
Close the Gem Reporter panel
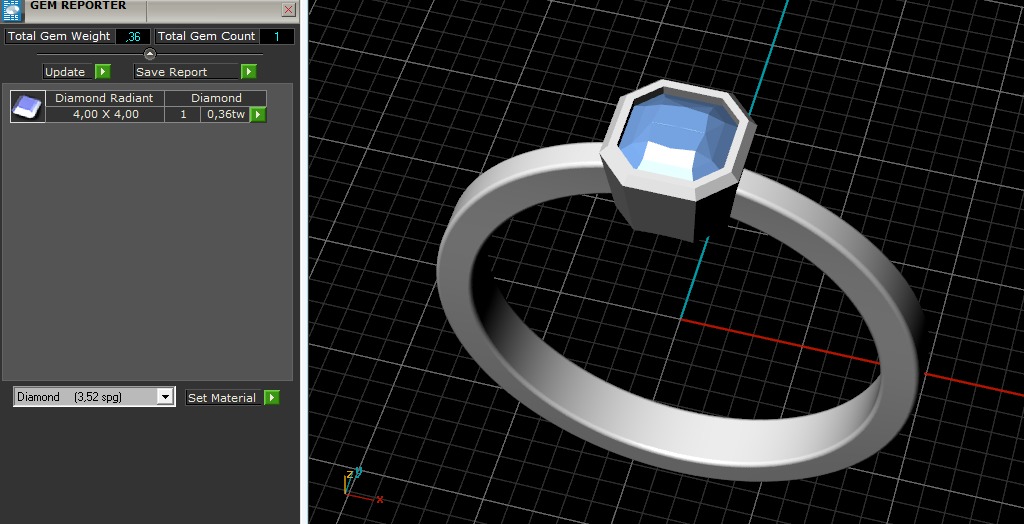[288, 9]
